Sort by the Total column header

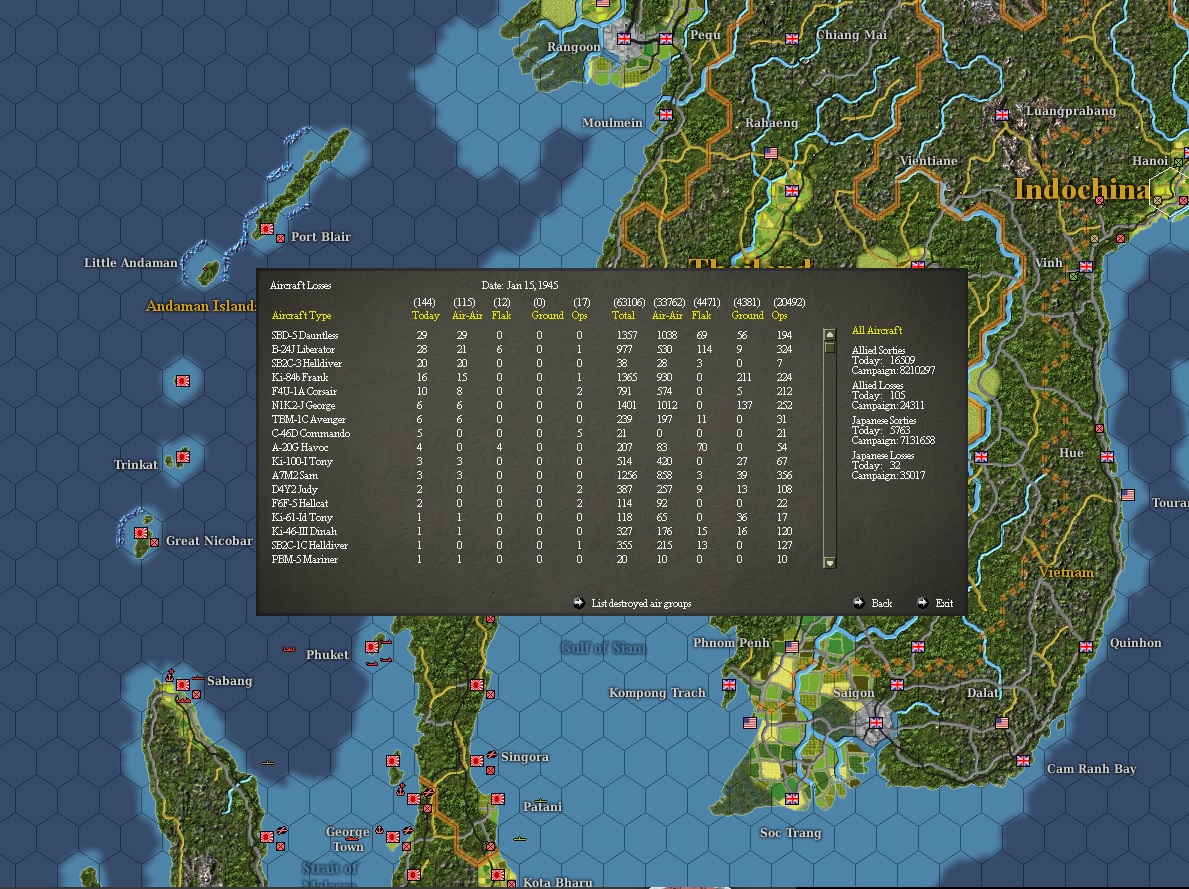623,316
